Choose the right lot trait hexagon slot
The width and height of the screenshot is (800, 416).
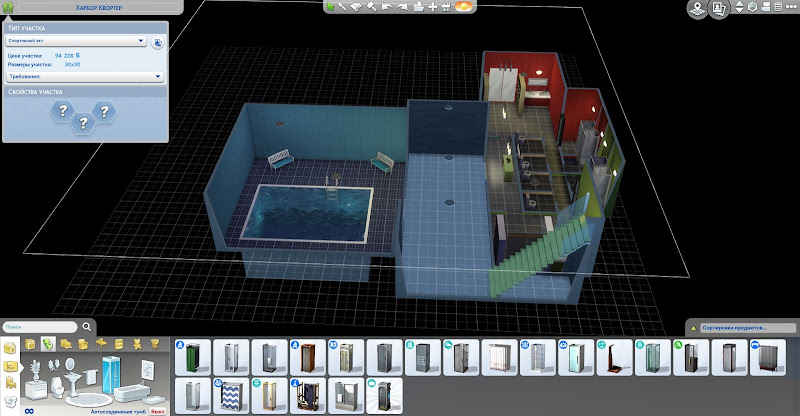point(104,111)
